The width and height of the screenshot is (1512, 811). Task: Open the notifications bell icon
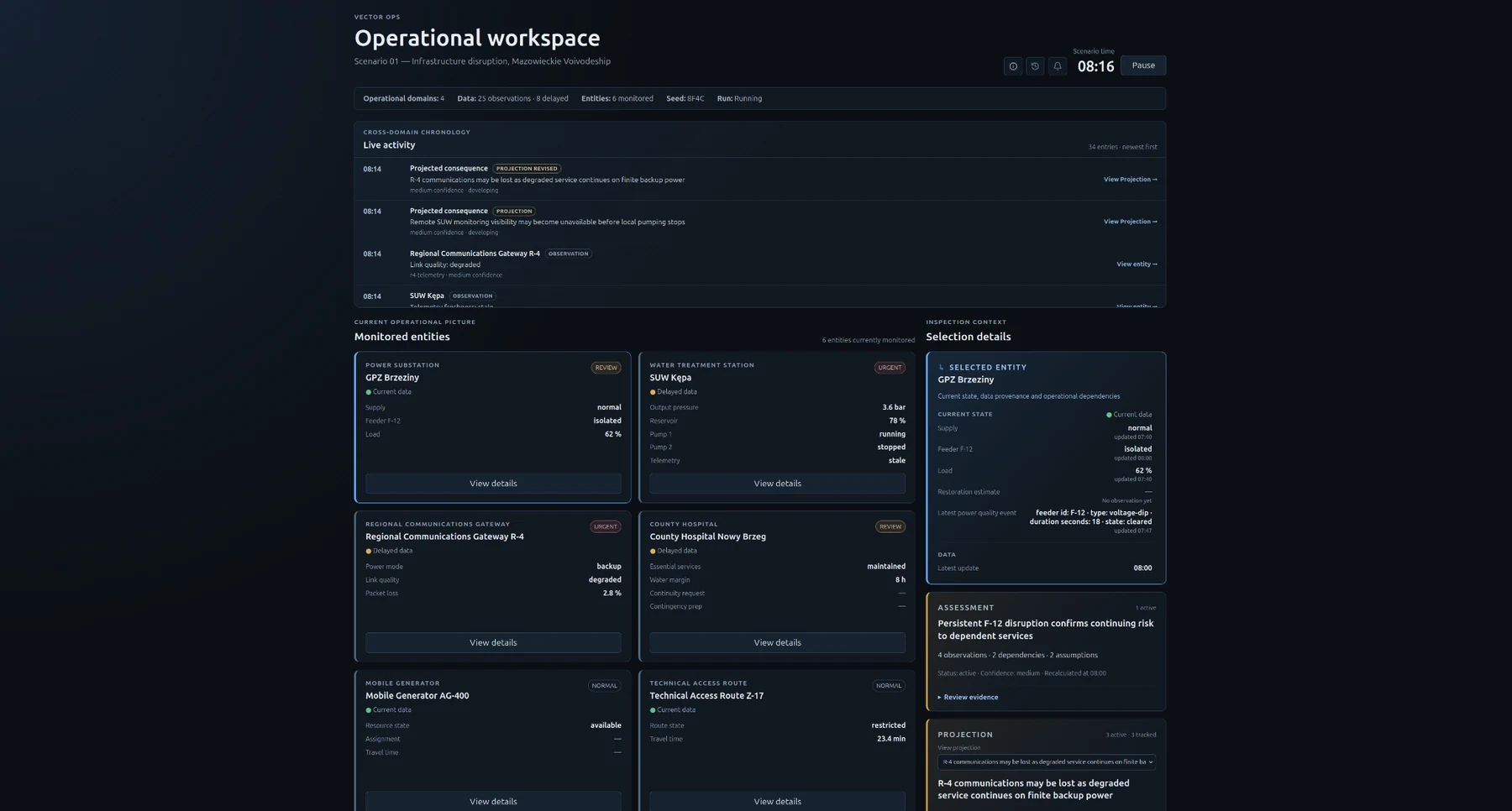pos(1058,65)
